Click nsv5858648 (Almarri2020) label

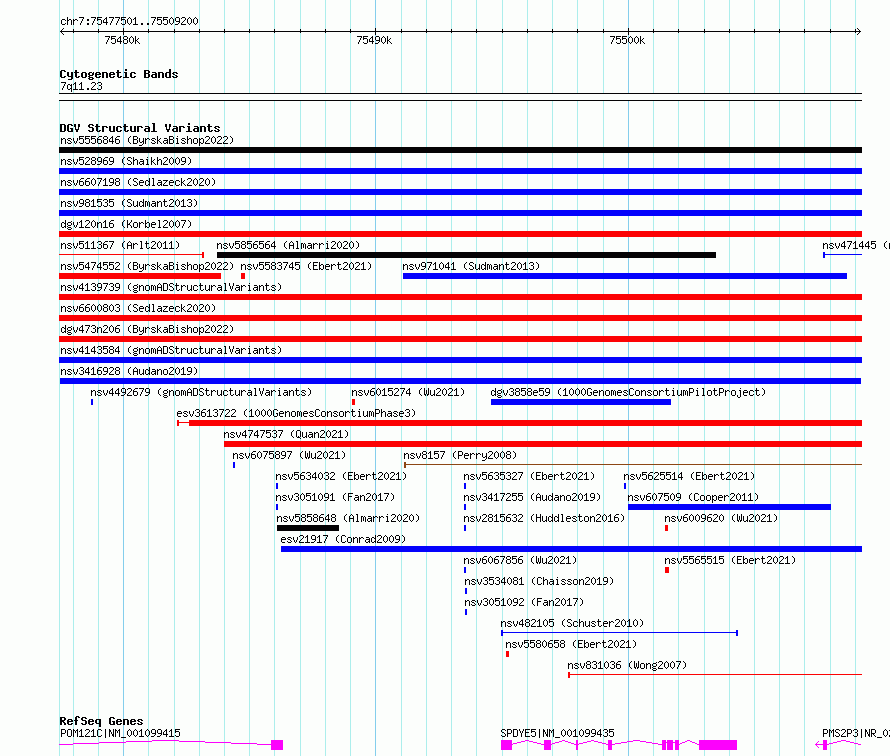click(x=348, y=518)
